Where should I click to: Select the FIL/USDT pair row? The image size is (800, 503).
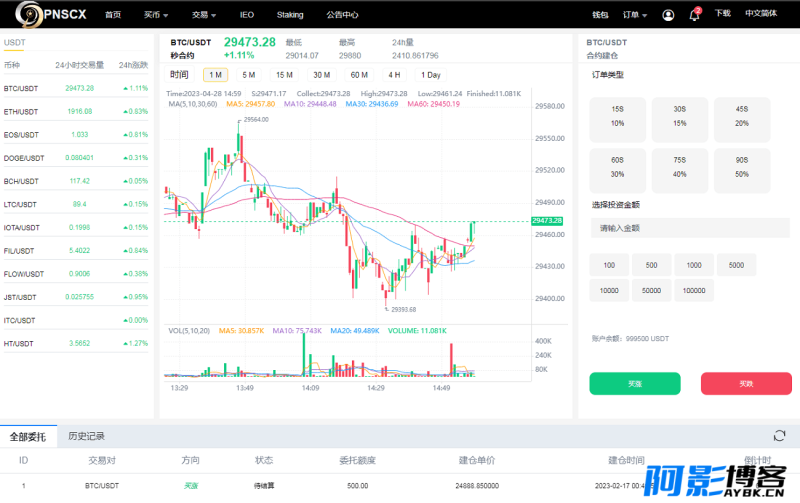pyautogui.click(x=76, y=250)
